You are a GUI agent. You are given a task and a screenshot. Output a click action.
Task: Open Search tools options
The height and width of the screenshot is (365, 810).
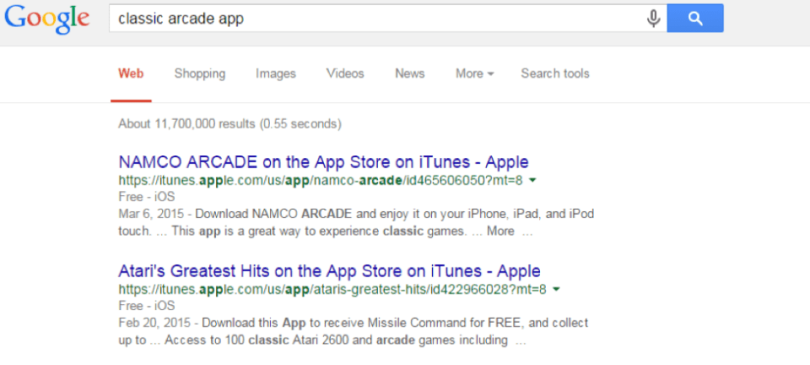(x=555, y=74)
